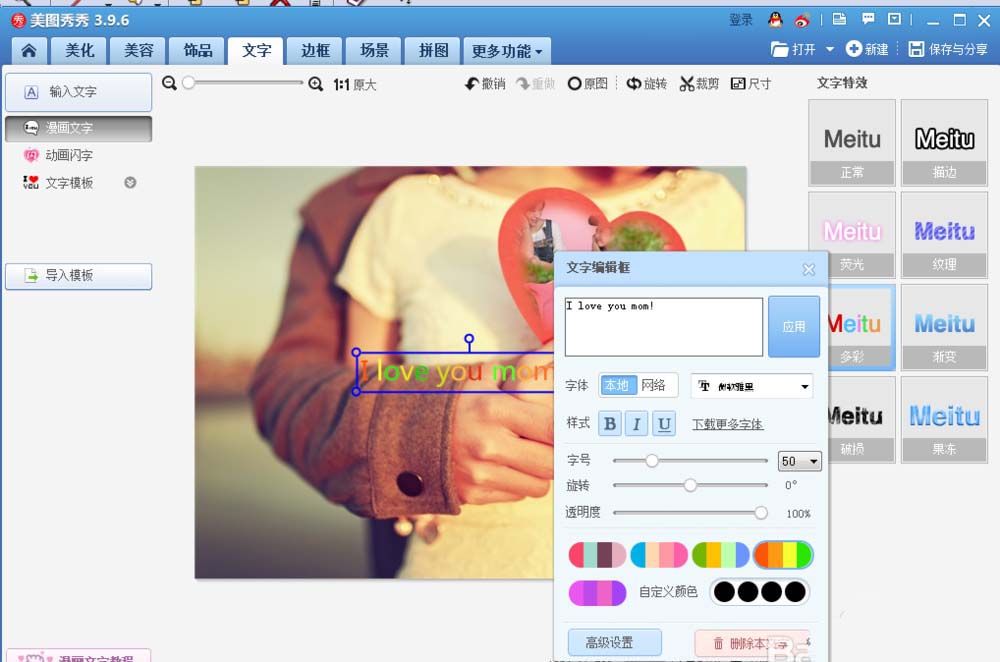Screen dimensions: 1000x662
Task: Click the 旋转 rotate tool
Action: tap(647, 84)
